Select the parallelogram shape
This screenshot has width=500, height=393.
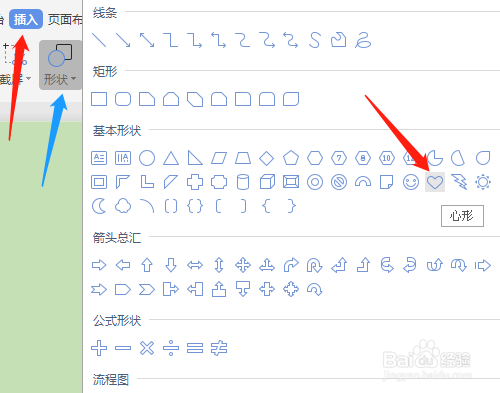[x=219, y=158]
